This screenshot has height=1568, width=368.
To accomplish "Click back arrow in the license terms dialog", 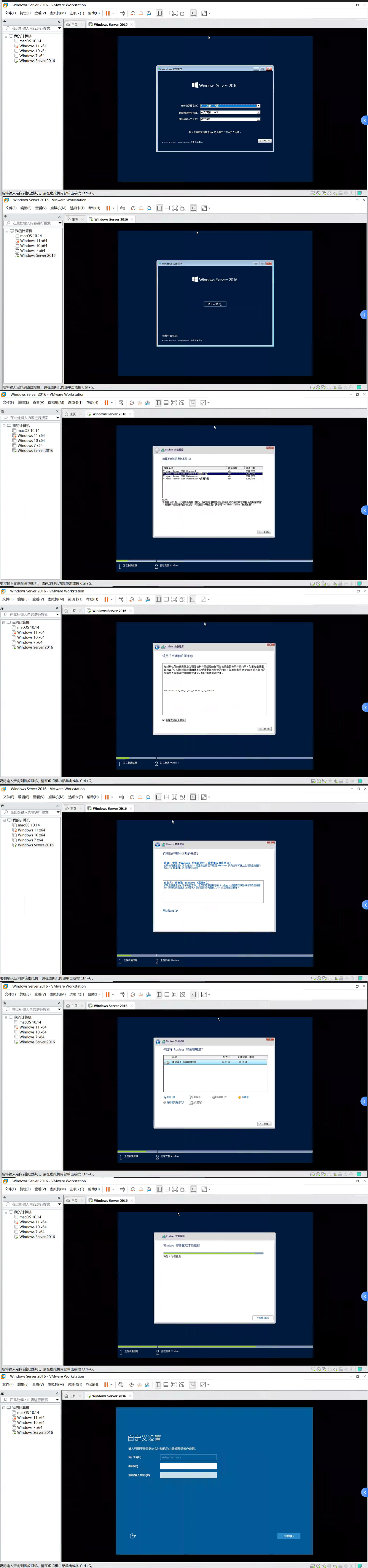I will [x=157, y=647].
